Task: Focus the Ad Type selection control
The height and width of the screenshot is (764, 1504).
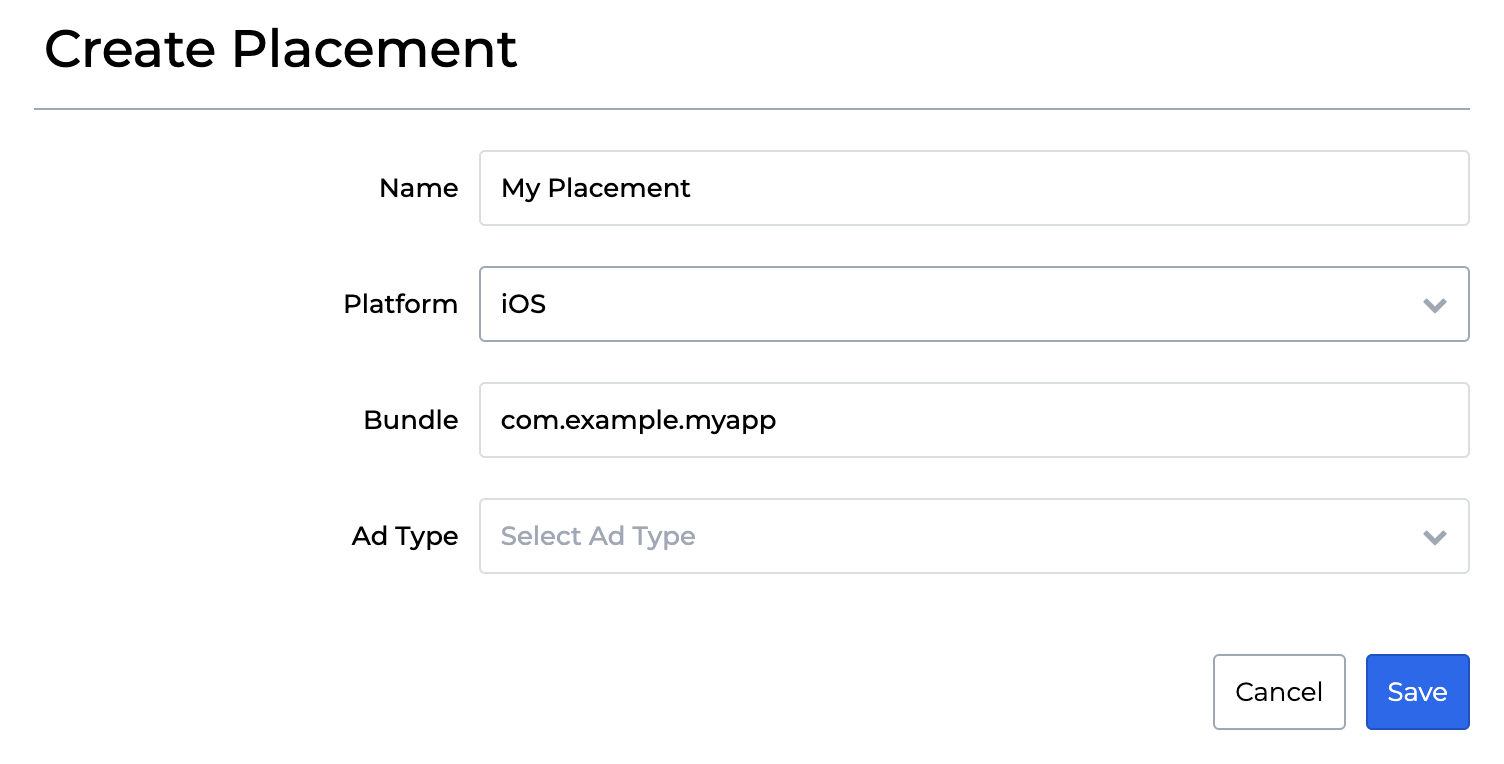Action: [x=974, y=536]
